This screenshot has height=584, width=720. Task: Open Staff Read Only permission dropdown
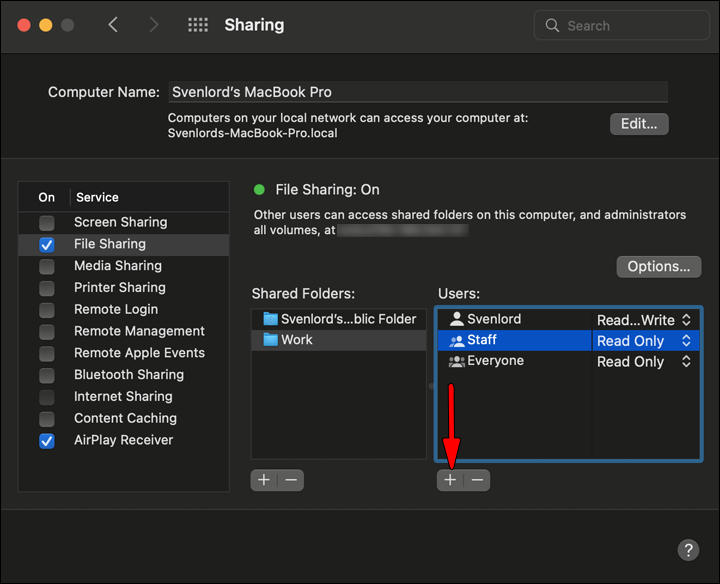644,341
